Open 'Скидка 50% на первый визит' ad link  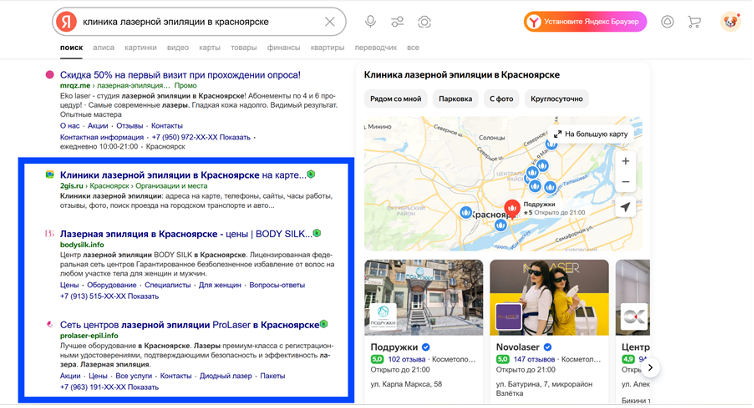(180, 75)
